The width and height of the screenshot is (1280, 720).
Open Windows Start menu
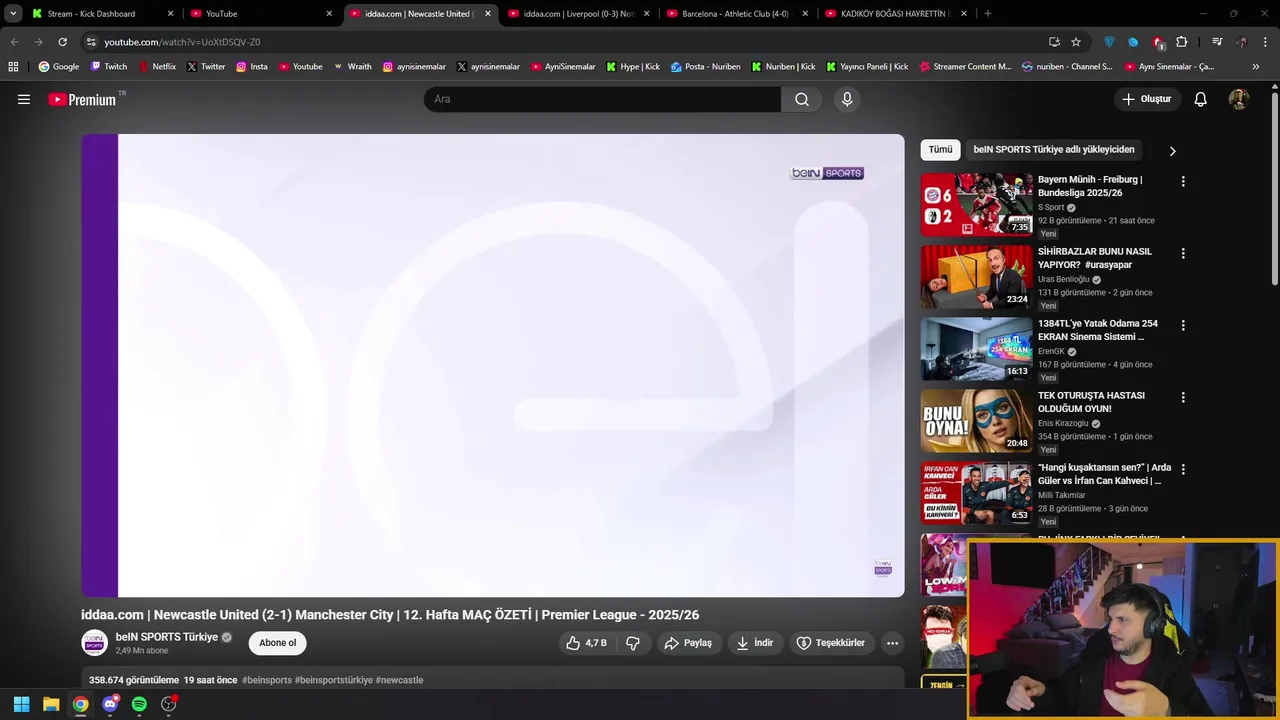[x=21, y=704]
